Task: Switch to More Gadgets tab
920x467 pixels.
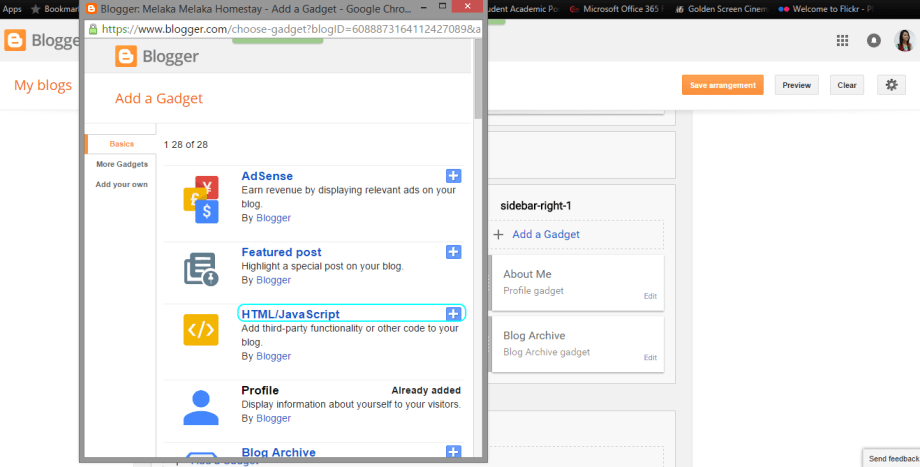Action: [x=122, y=164]
